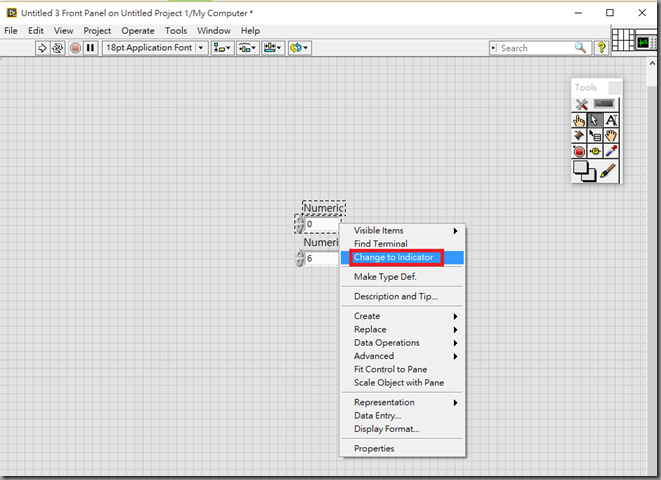Select the Operating (hand) tool
661x480 pixels.
point(579,121)
